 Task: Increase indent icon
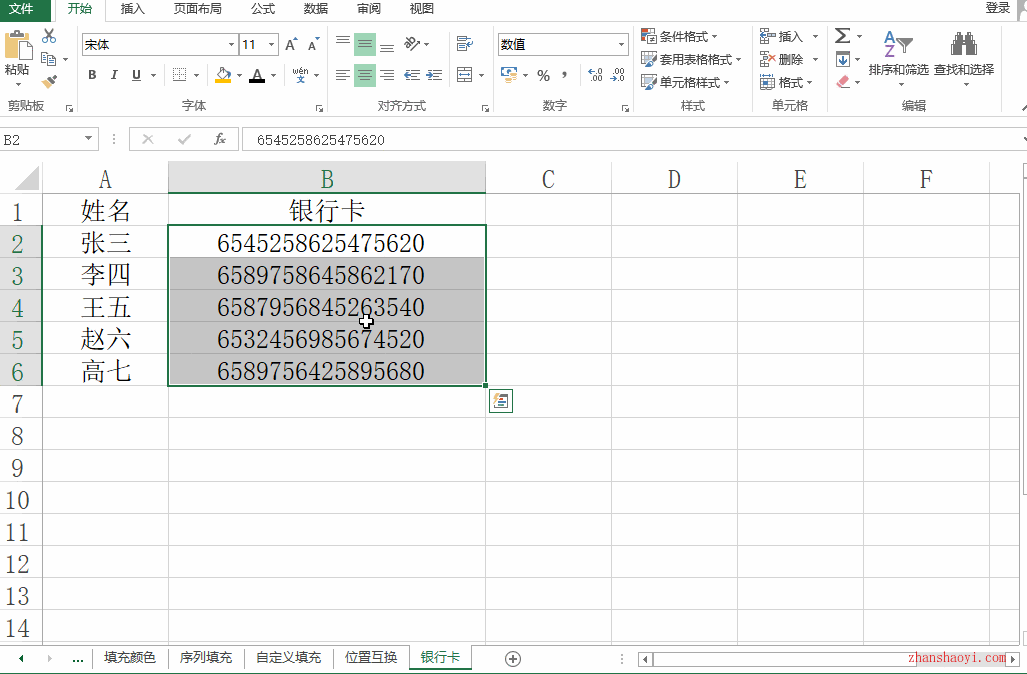pyautogui.click(x=434, y=75)
